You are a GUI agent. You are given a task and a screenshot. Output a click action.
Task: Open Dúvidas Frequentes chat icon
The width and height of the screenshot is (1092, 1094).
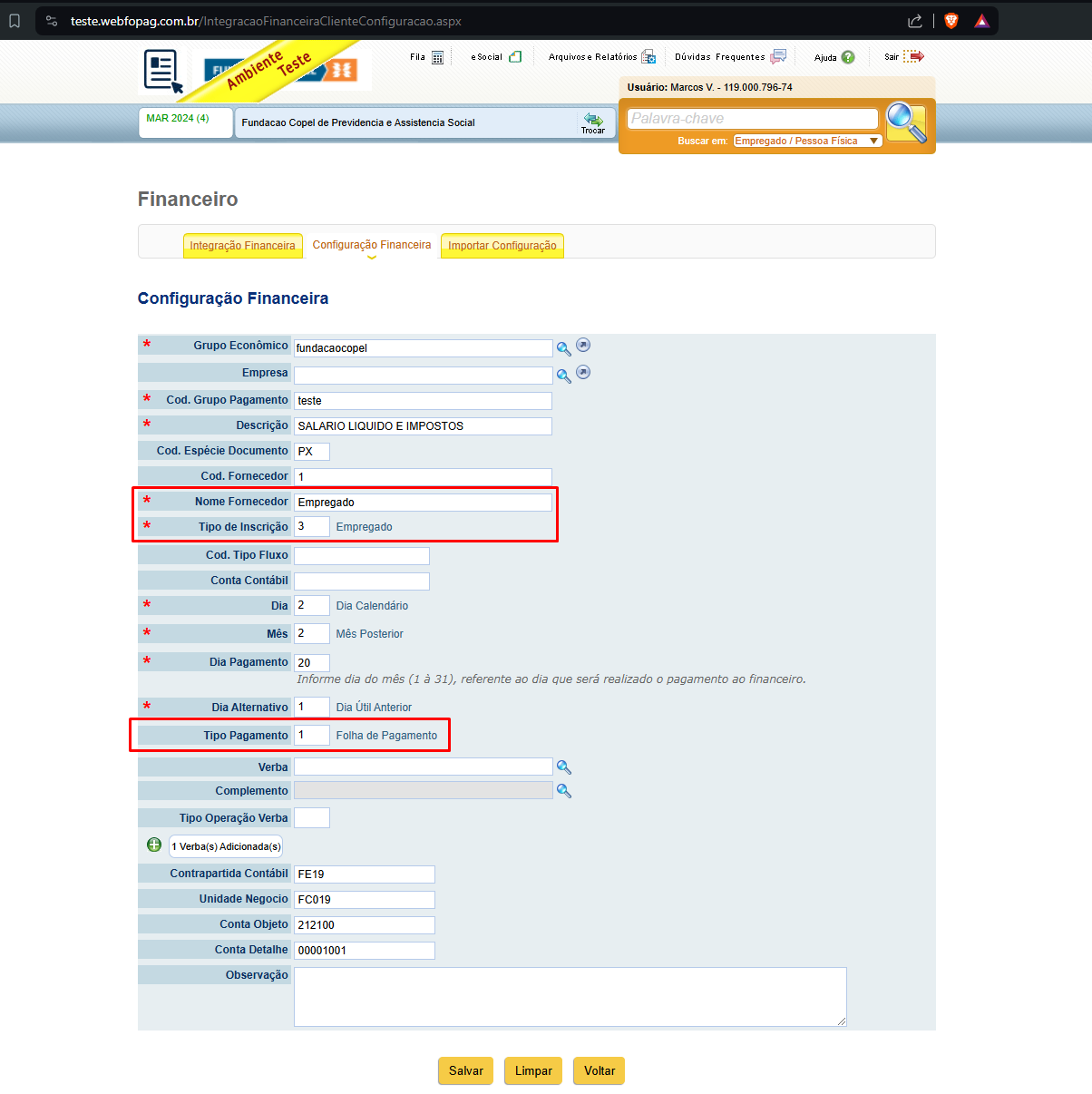[778, 56]
